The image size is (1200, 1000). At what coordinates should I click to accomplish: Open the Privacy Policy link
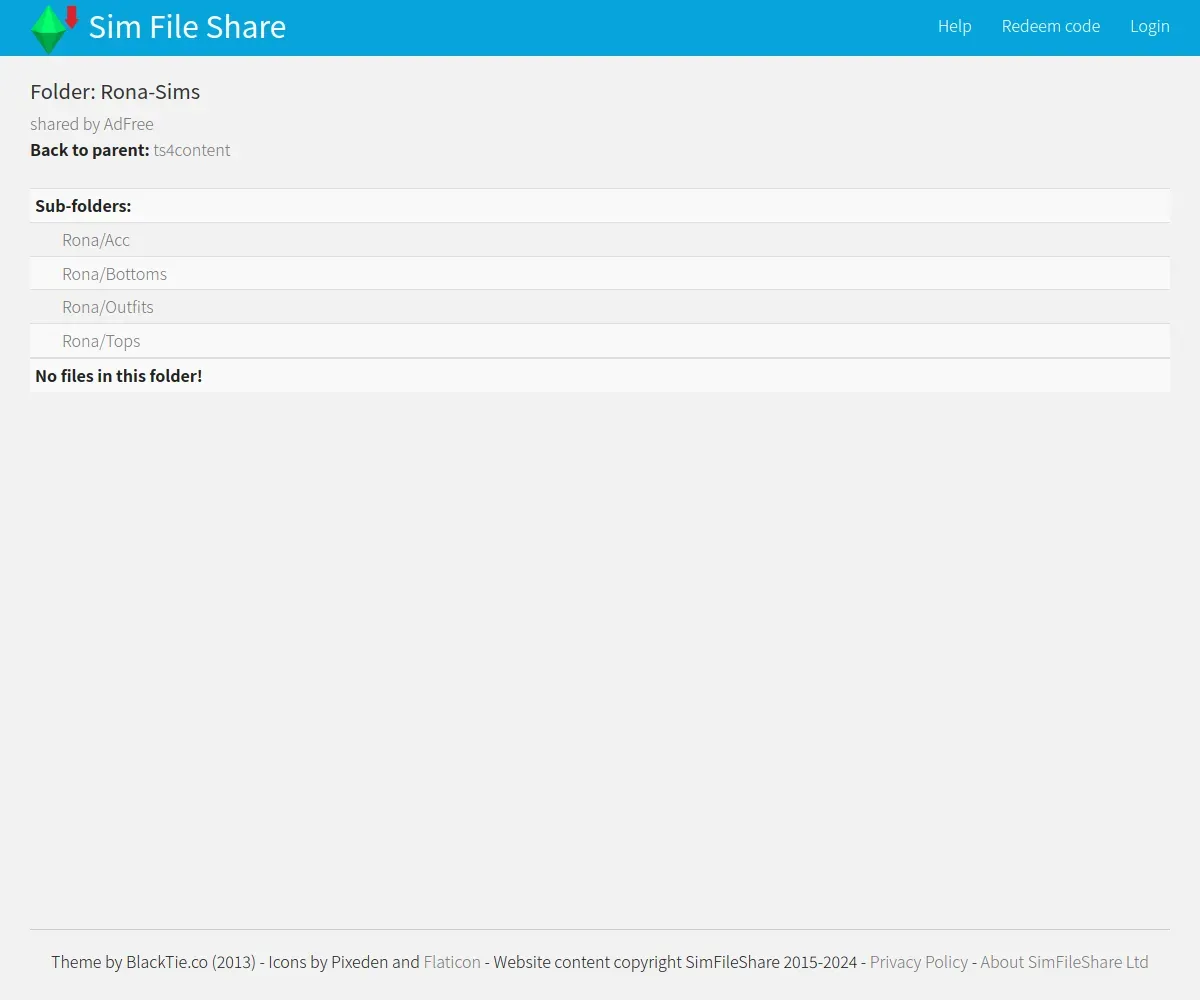(919, 962)
